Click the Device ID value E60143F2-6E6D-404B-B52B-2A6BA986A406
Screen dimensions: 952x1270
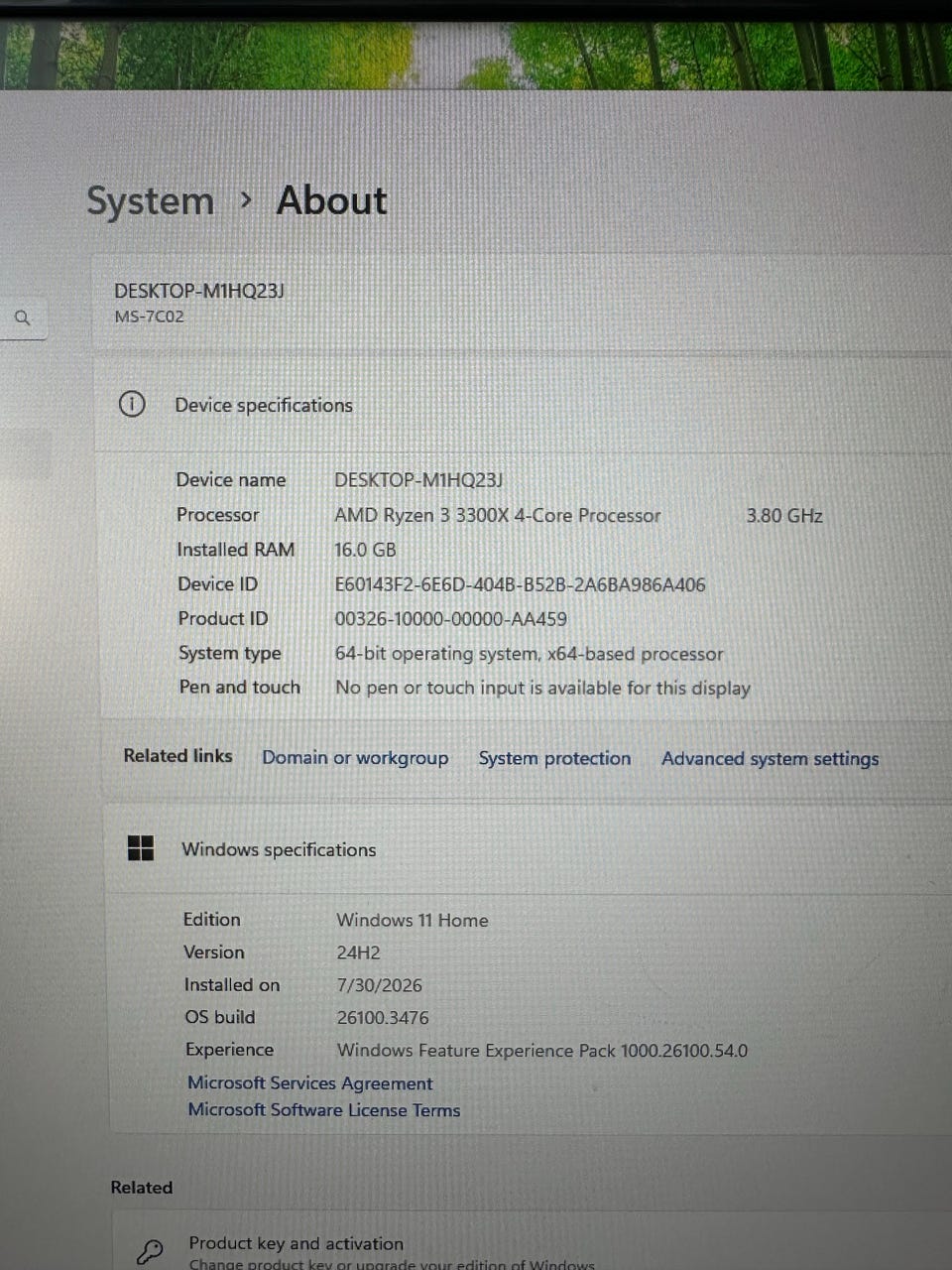520,584
